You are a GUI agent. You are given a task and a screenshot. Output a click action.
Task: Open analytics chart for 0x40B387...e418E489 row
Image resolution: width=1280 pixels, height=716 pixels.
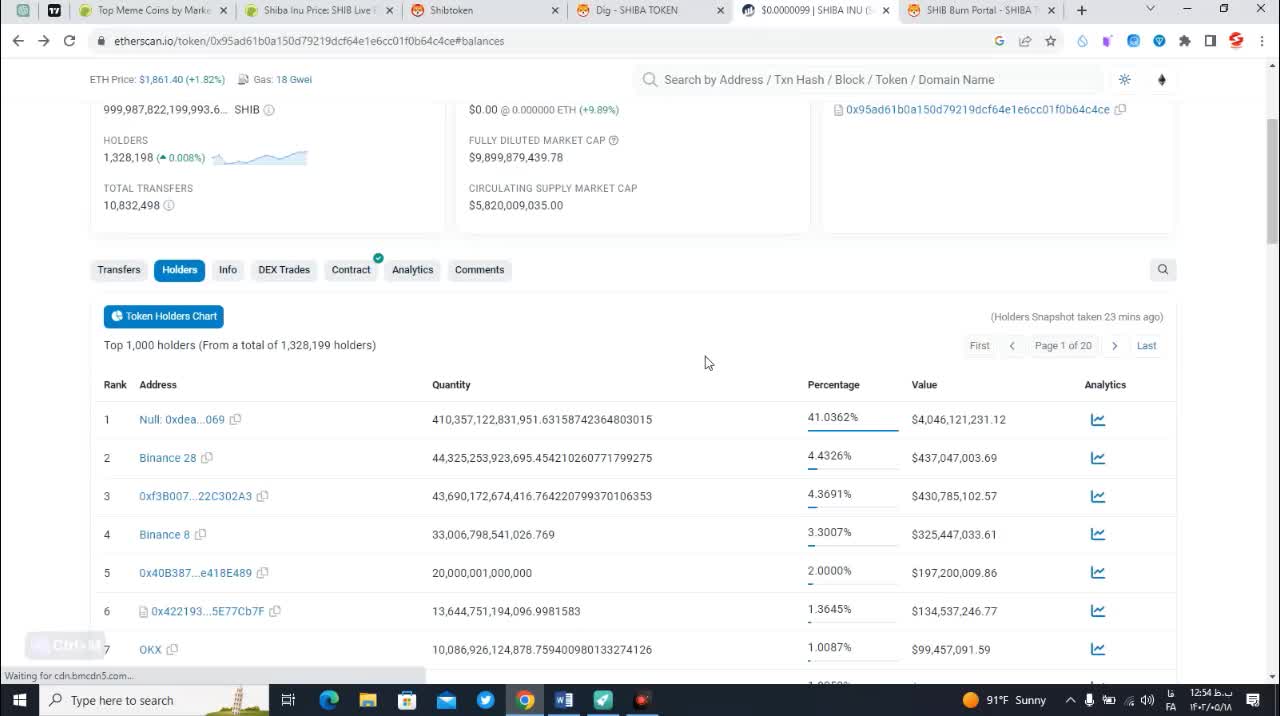pyautogui.click(x=1097, y=573)
